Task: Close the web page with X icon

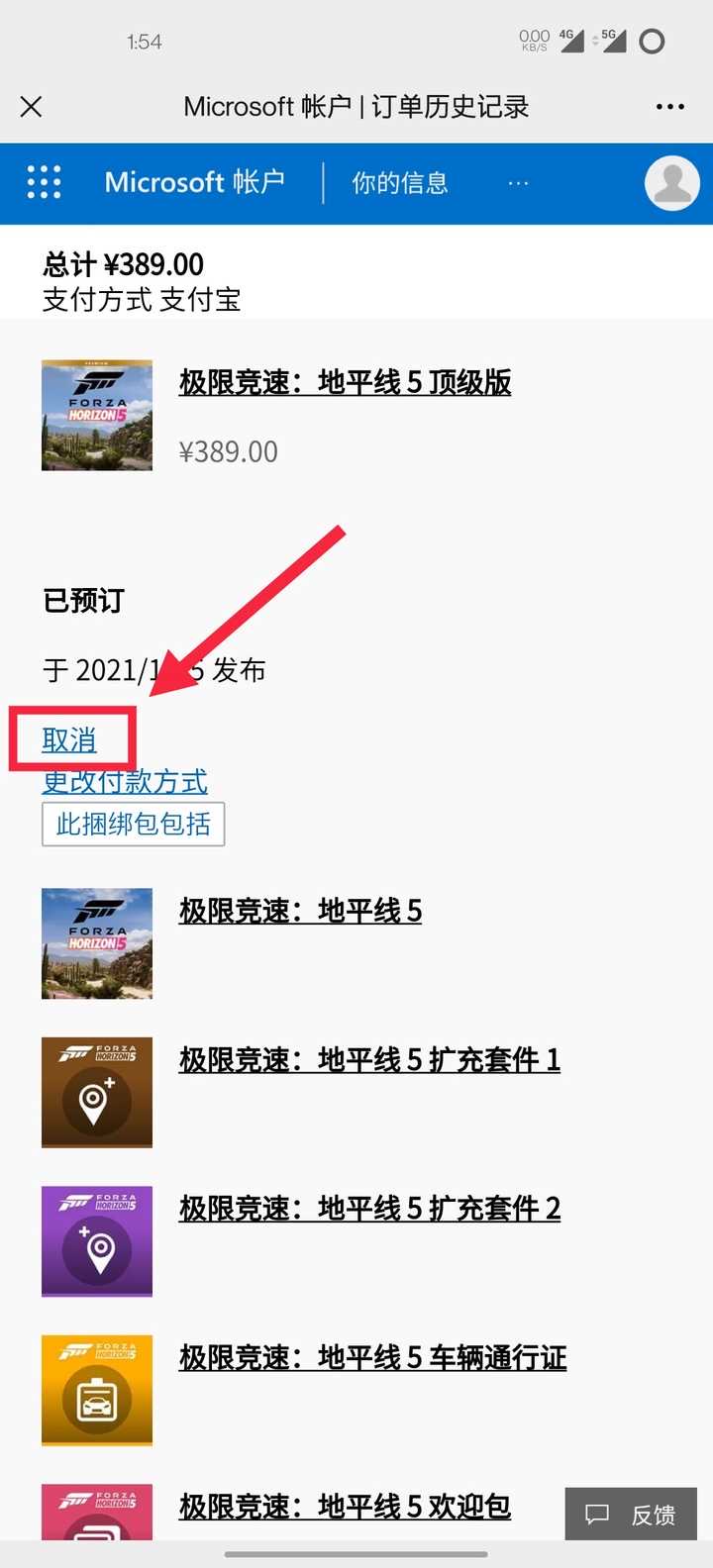Action: tap(32, 107)
